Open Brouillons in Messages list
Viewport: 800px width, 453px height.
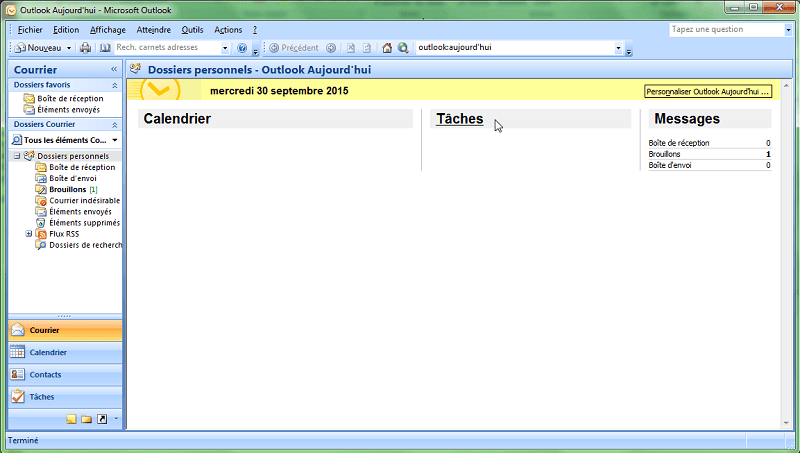pos(664,154)
